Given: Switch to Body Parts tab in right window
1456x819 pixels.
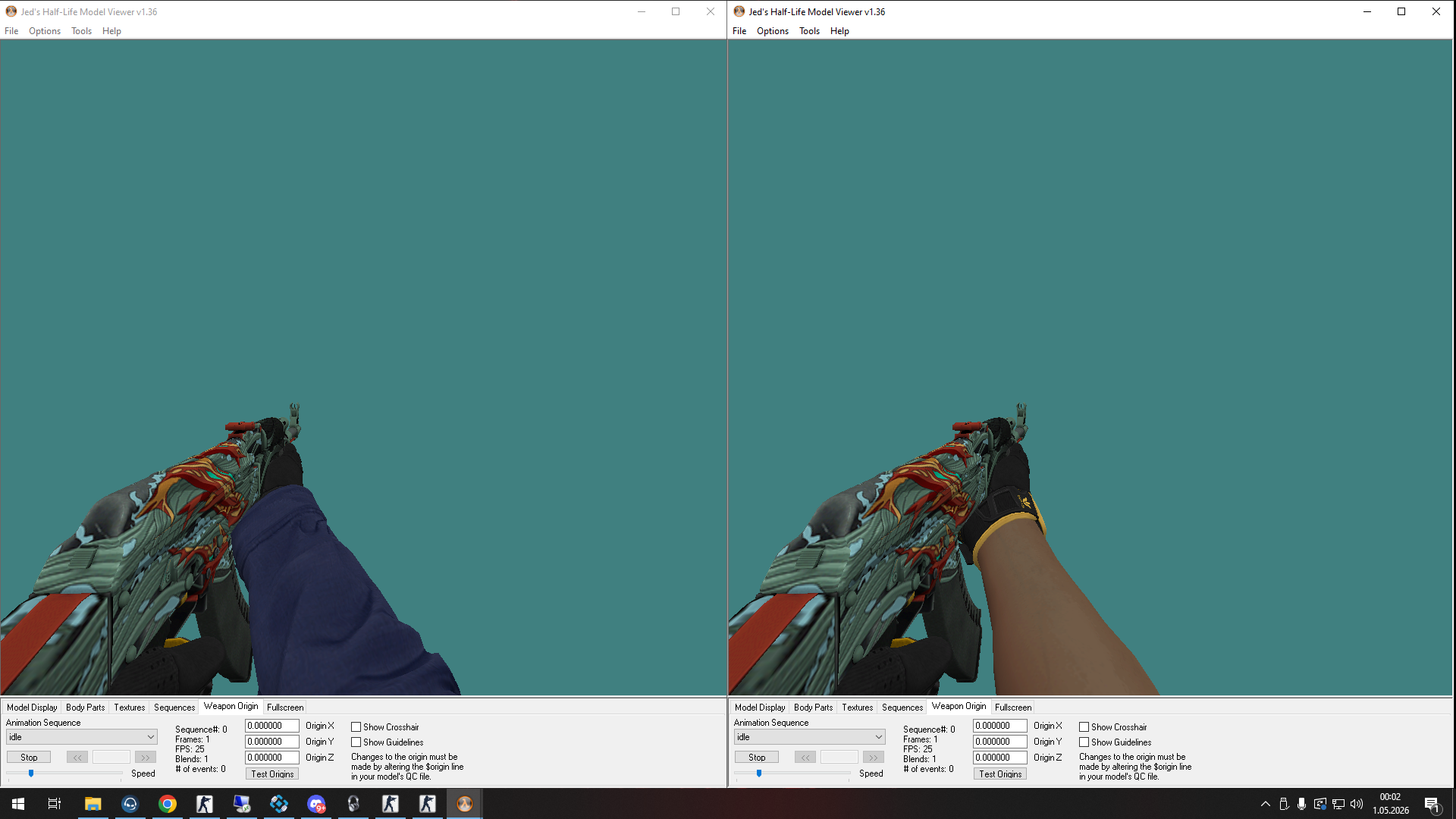Looking at the screenshot, I should [x=813, y=708].
